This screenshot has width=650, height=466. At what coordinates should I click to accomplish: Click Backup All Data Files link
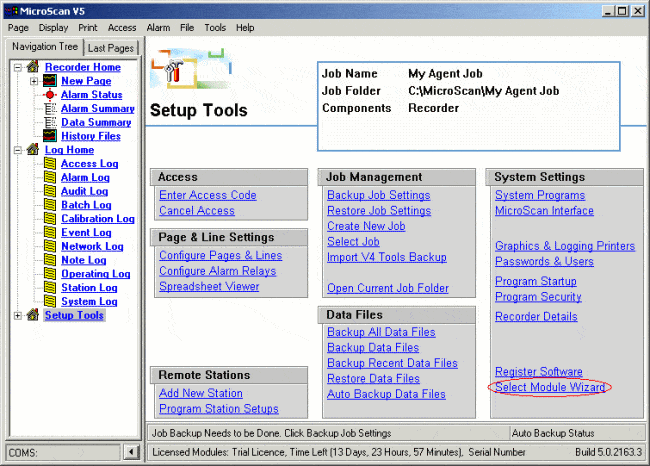pos(381,332)
